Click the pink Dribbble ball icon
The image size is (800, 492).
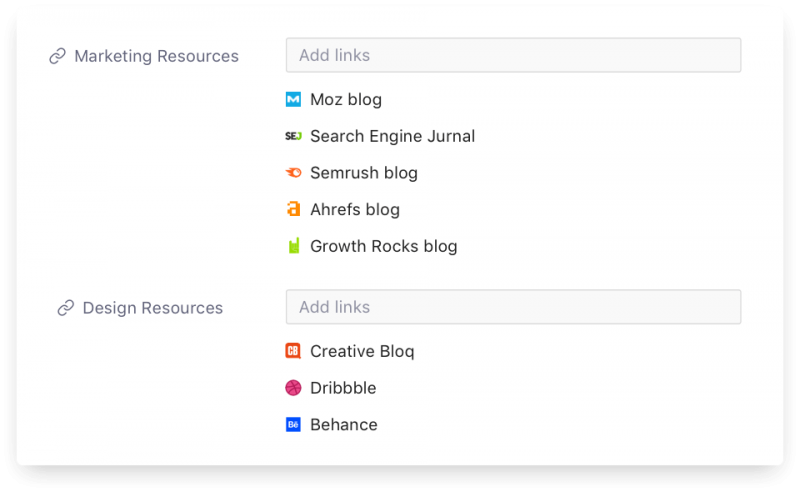point(293,388)
